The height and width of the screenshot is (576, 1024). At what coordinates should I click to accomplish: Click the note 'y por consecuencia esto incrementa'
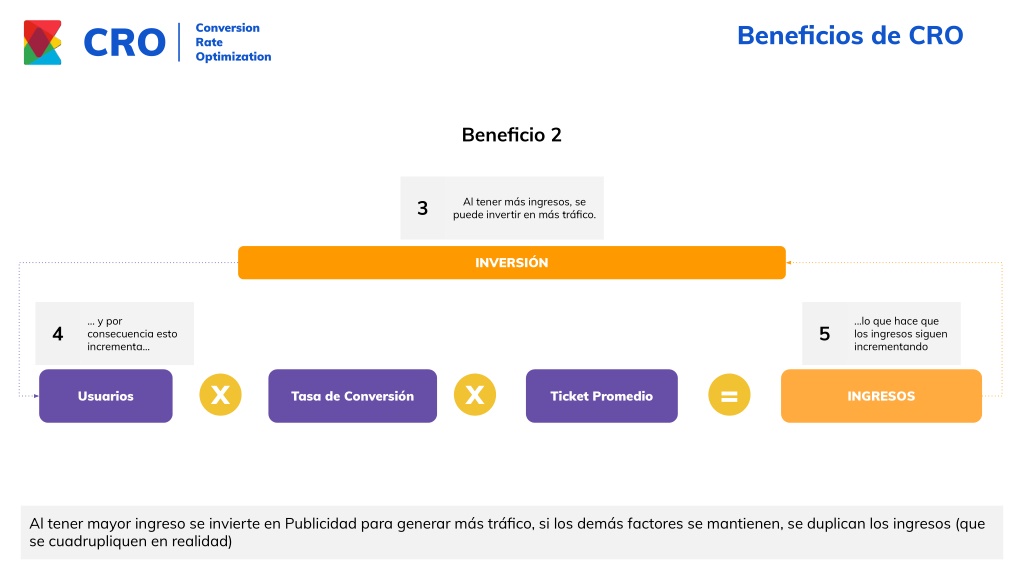[x=133, y=334]
